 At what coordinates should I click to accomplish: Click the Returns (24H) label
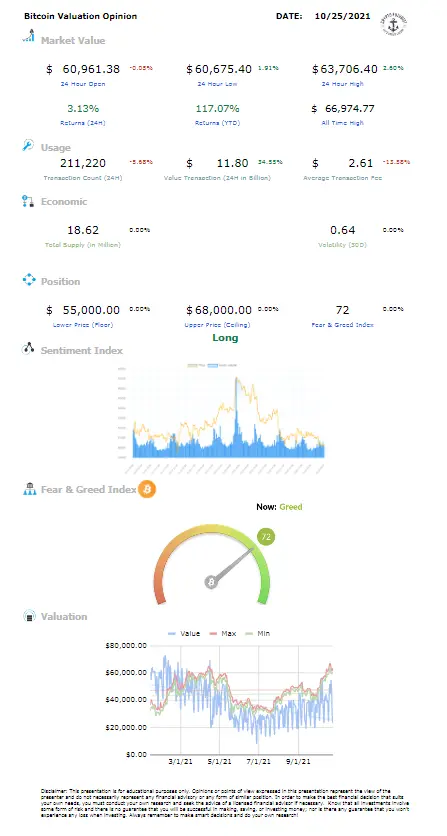[83, 123]
